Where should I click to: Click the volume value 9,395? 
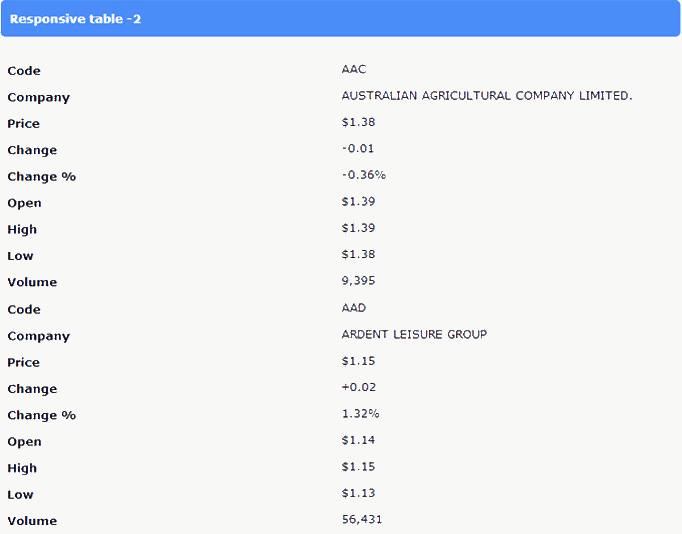coord(358,281)
